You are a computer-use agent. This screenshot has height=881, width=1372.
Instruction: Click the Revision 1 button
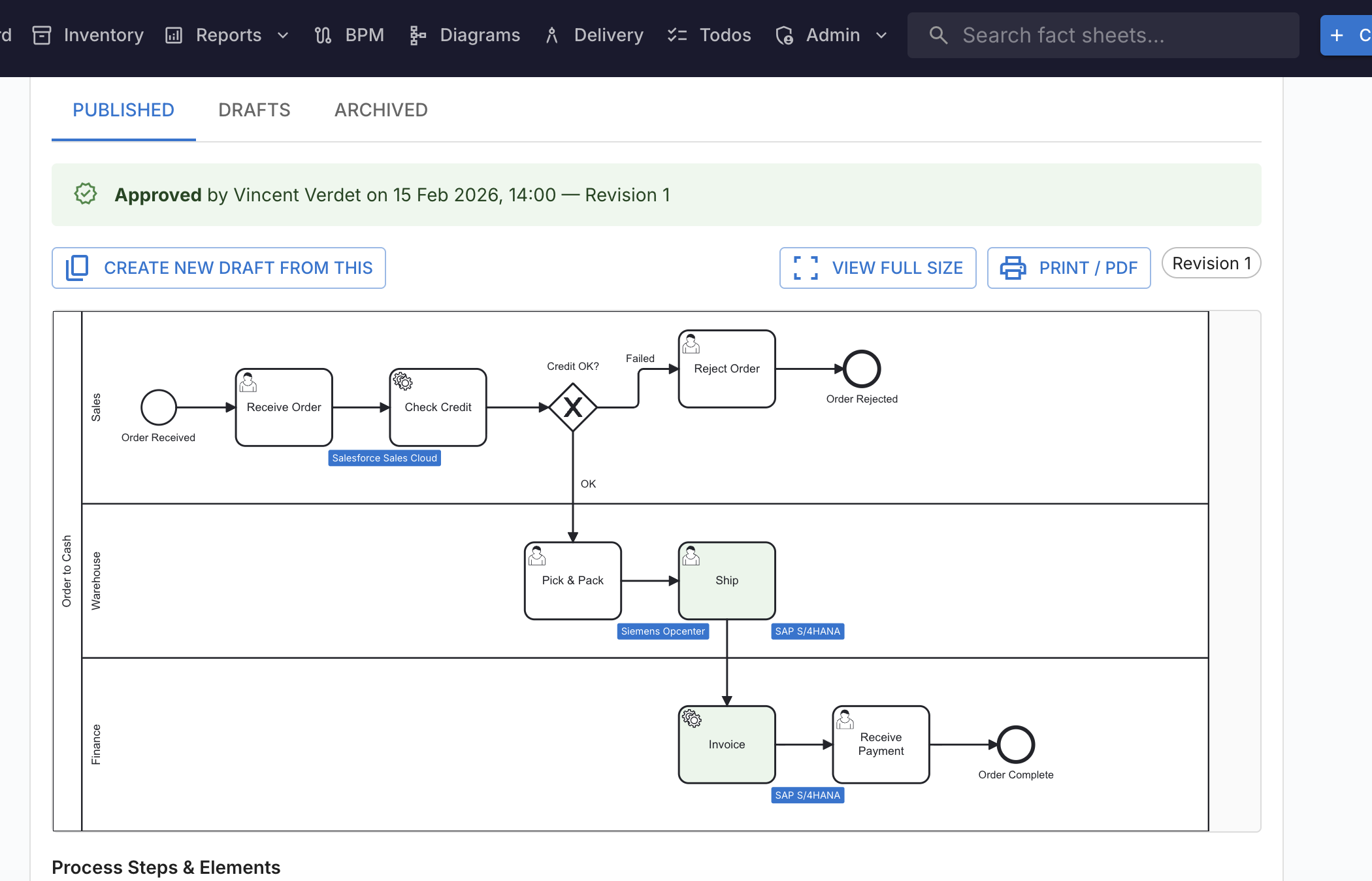(1211, 263)
